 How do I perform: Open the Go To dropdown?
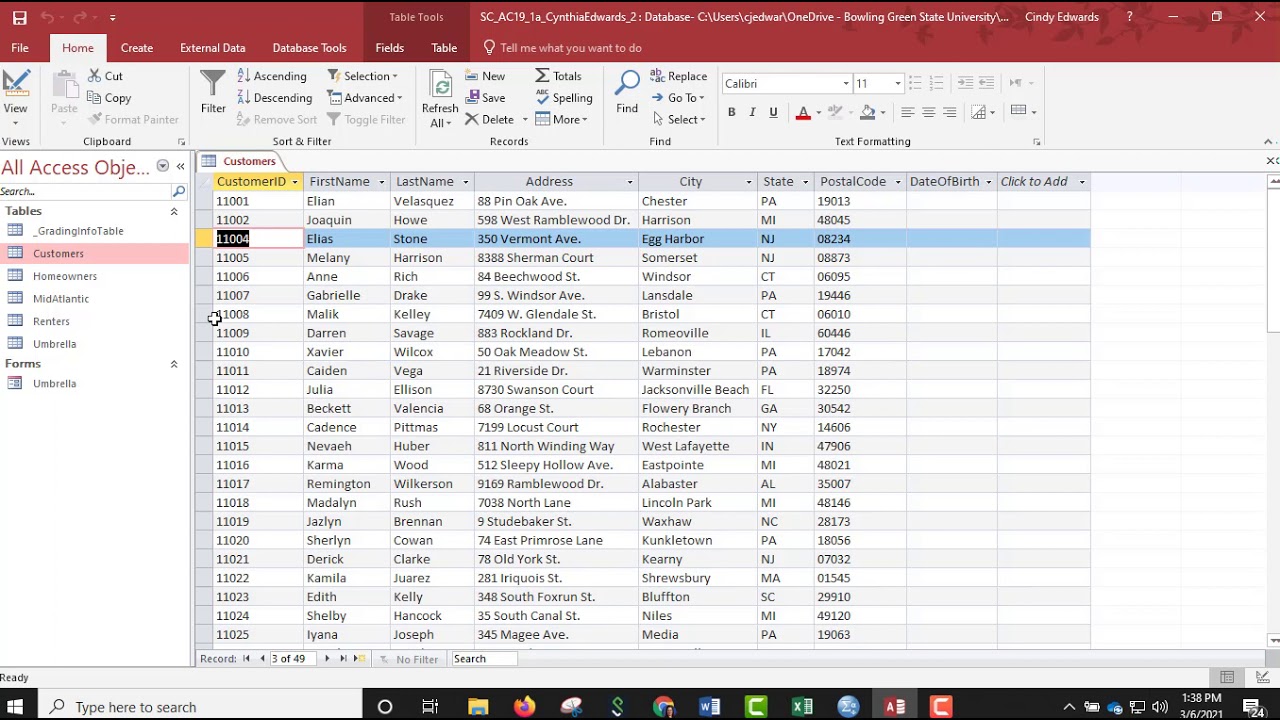pyautogui.click(x=678, y=98)
